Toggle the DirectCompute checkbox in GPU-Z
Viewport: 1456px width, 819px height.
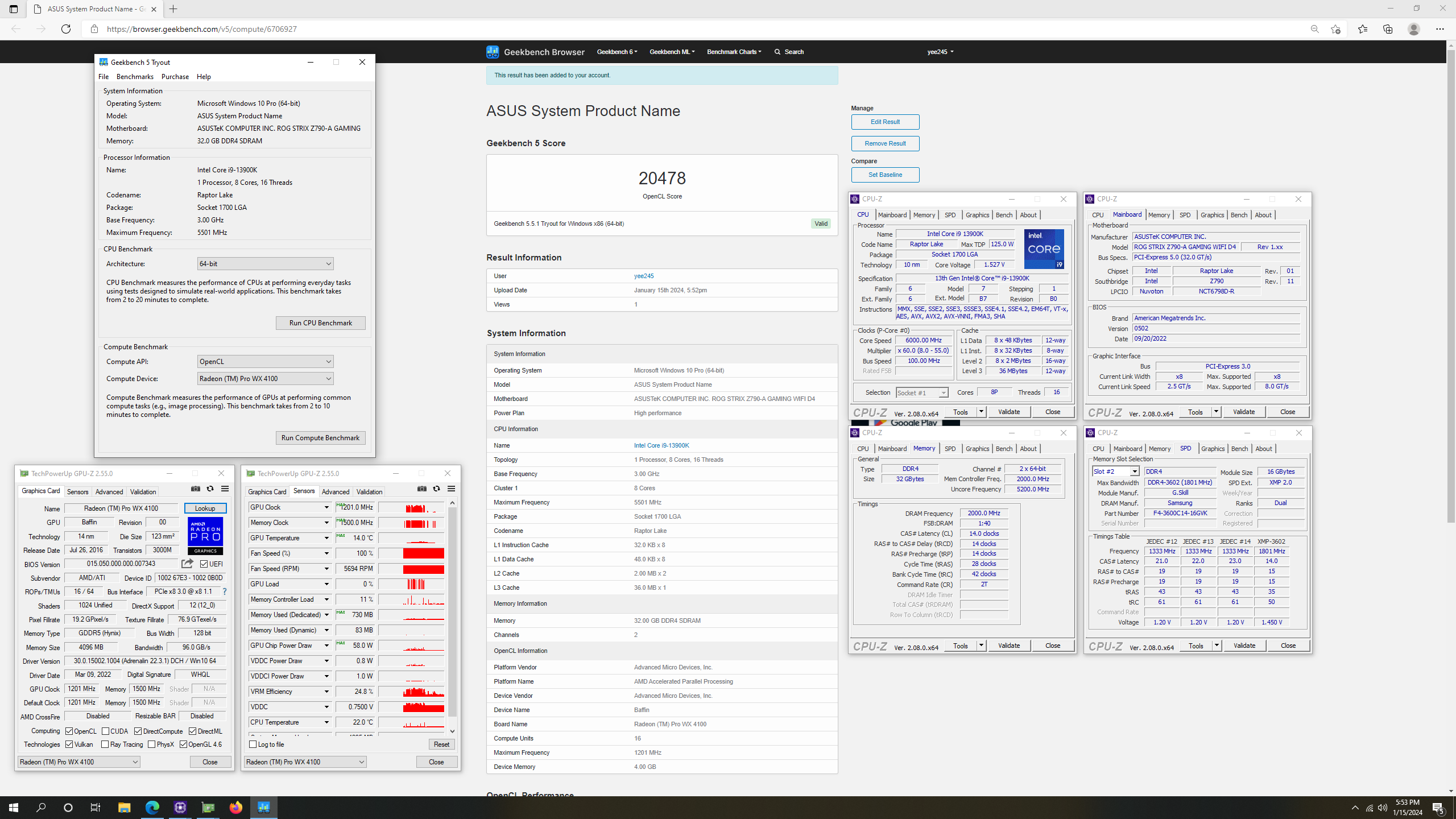138,731
